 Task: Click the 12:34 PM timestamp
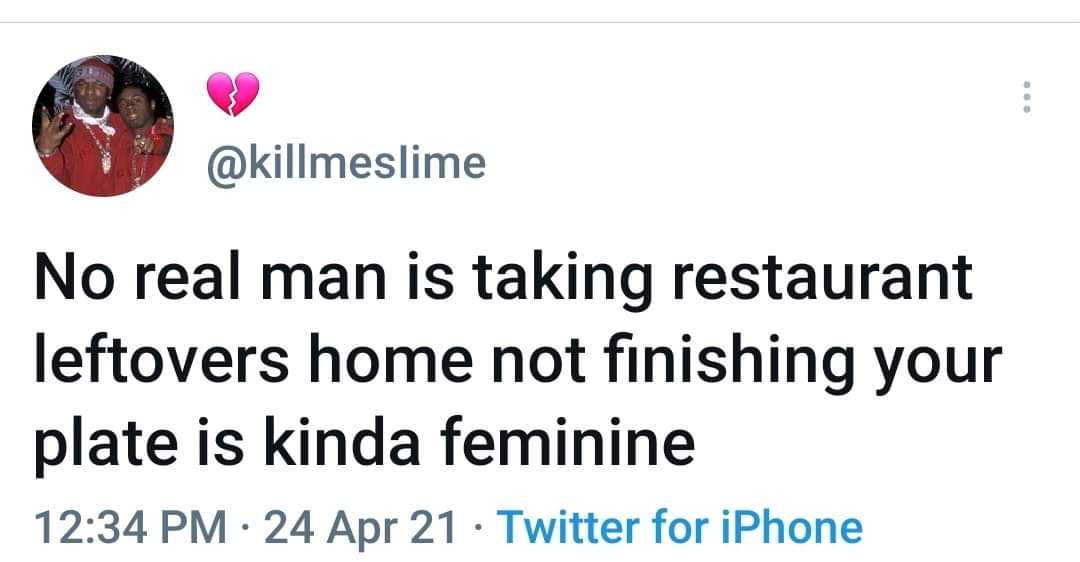tap(129, 527)
